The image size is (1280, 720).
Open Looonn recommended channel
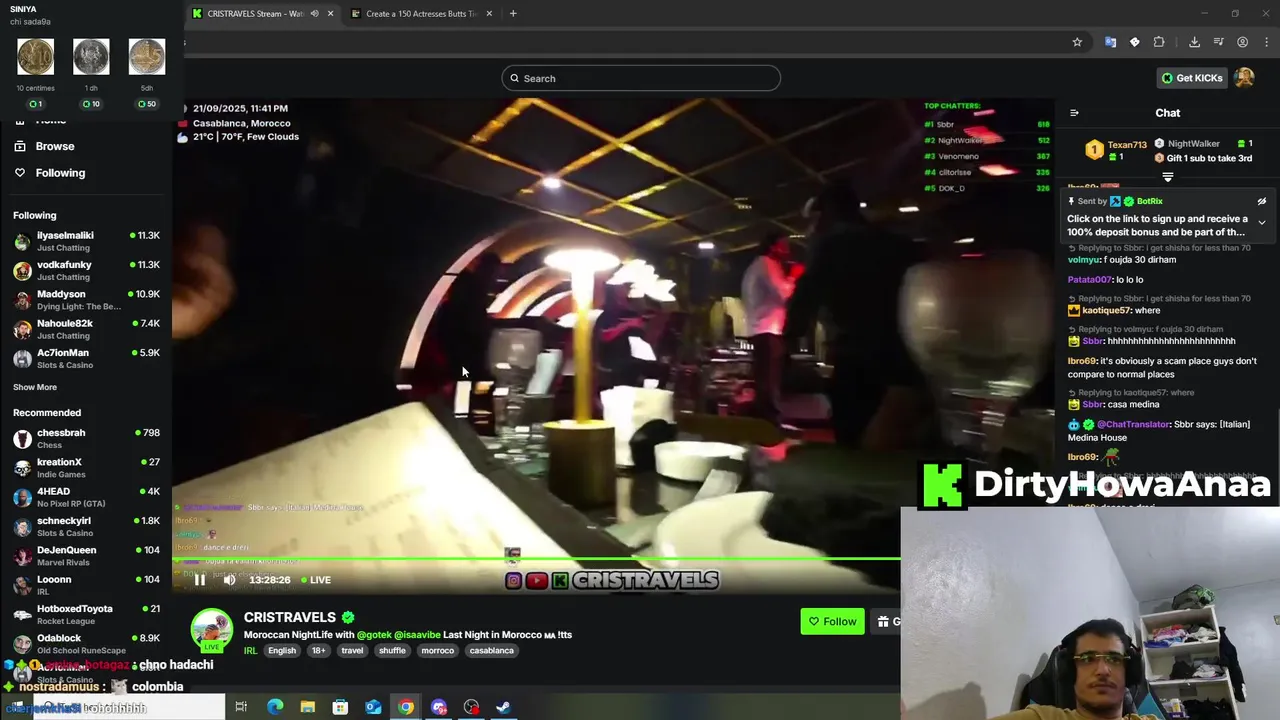(86, 585)
